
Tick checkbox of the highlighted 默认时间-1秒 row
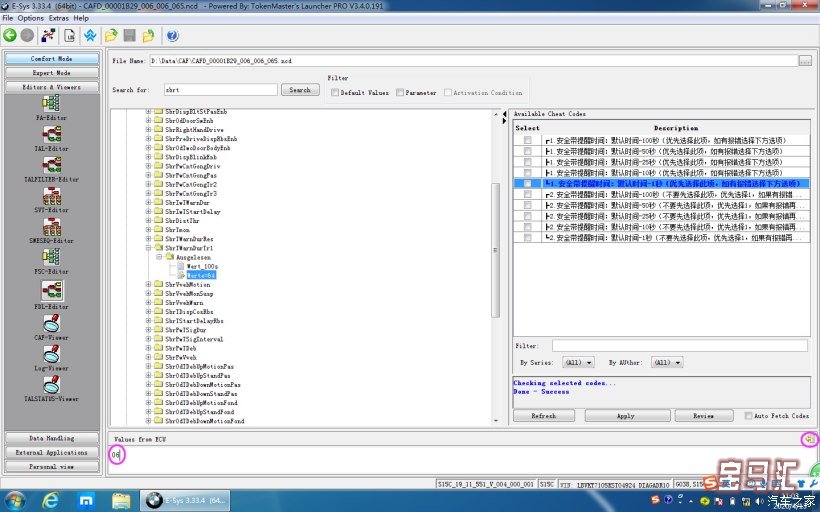coord(528,184)
